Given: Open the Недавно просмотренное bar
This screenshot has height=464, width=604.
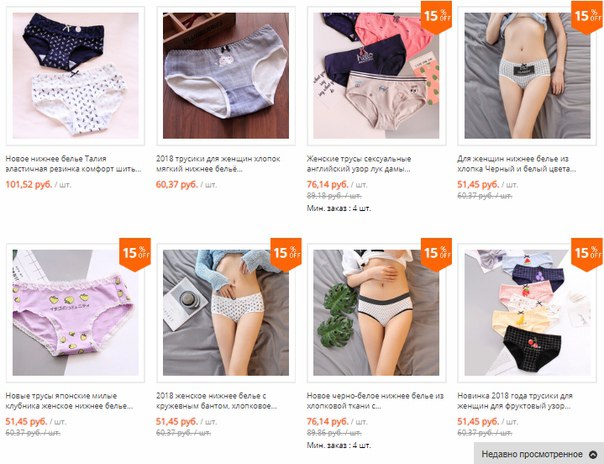Looking at the screenshot, I should (539, 453).
